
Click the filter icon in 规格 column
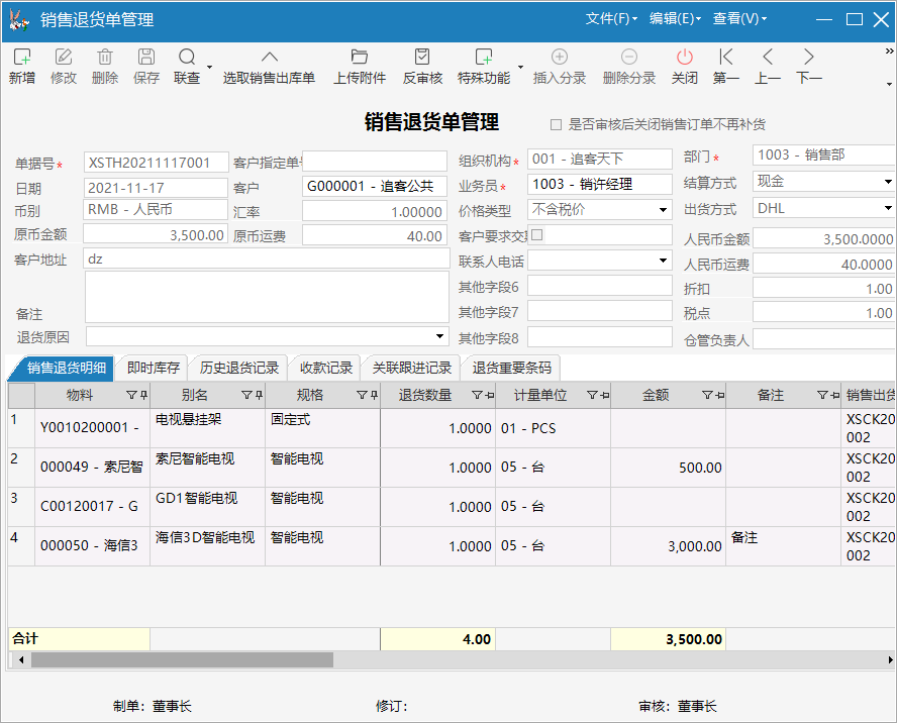click(x=362, y=395)
